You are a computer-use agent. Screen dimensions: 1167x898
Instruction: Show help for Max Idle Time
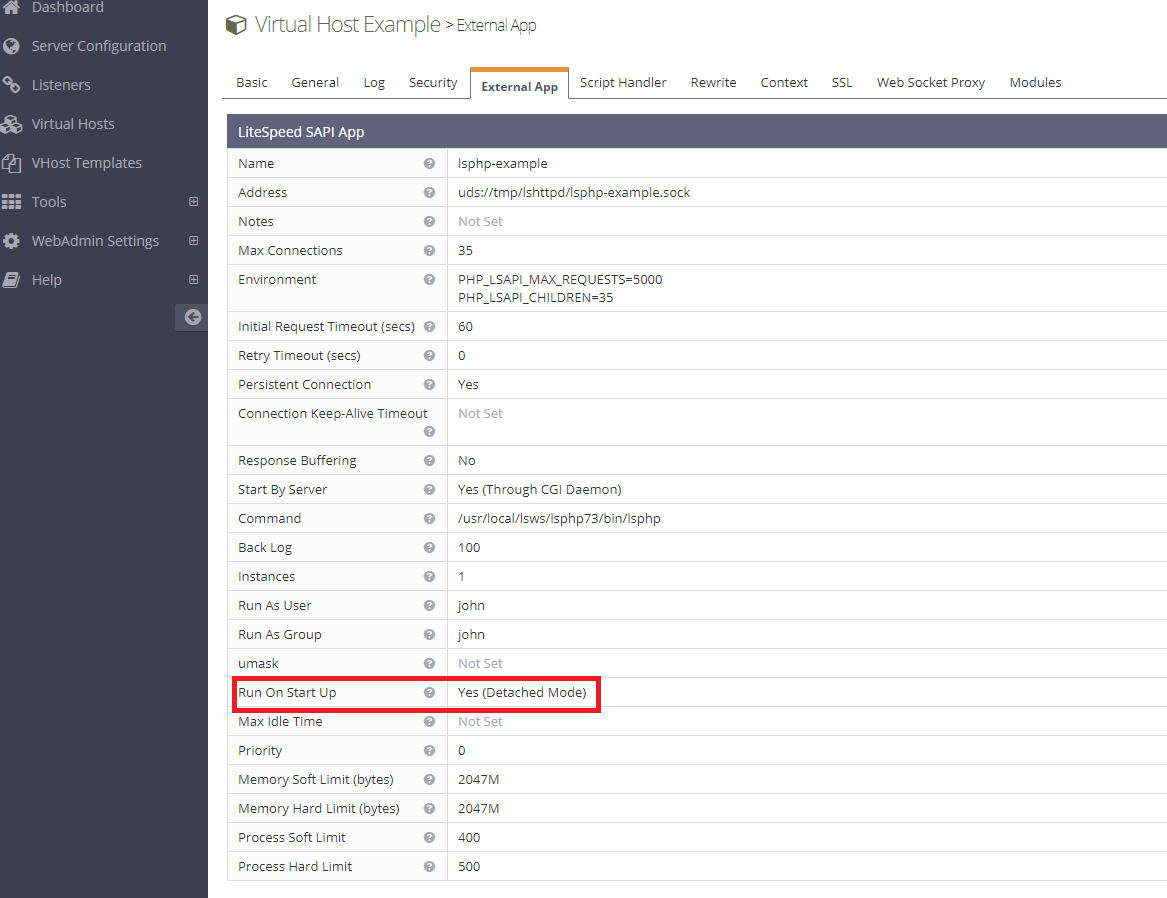coord(429,722)
